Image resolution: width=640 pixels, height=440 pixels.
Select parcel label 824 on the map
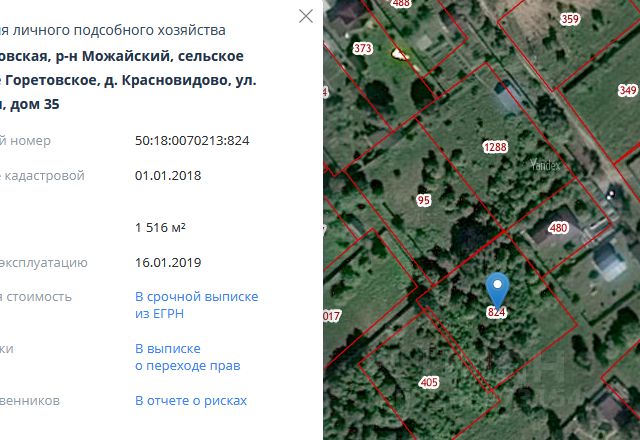coord(496,312)
